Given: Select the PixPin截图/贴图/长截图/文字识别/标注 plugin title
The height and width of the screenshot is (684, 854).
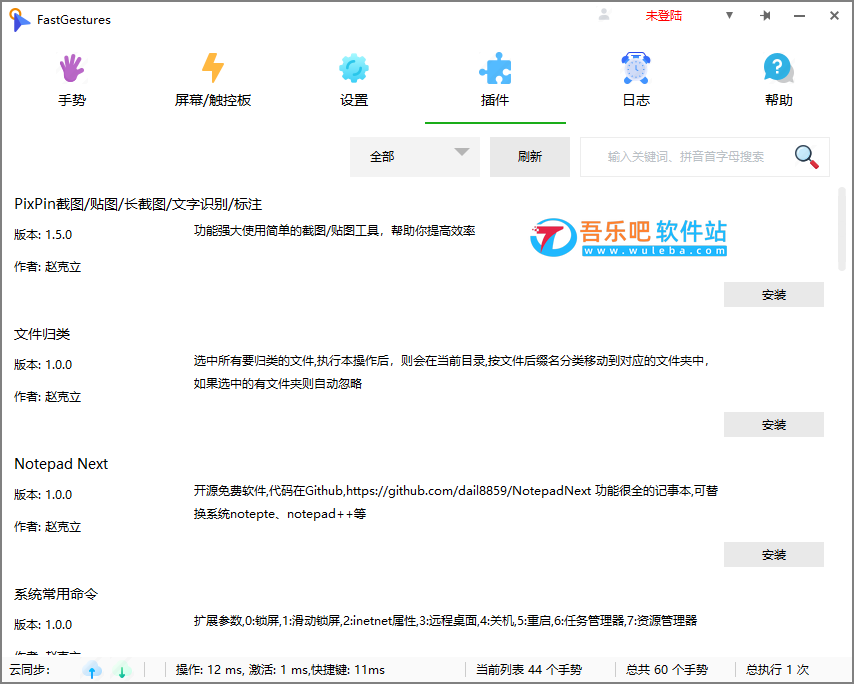Looking at the screenshot, I should (138, 204).
